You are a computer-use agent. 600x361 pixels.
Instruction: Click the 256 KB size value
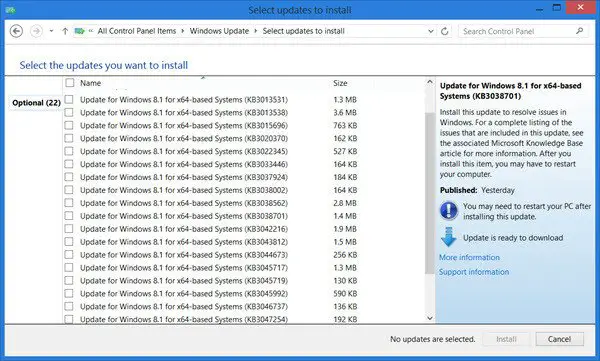(345, 255)
